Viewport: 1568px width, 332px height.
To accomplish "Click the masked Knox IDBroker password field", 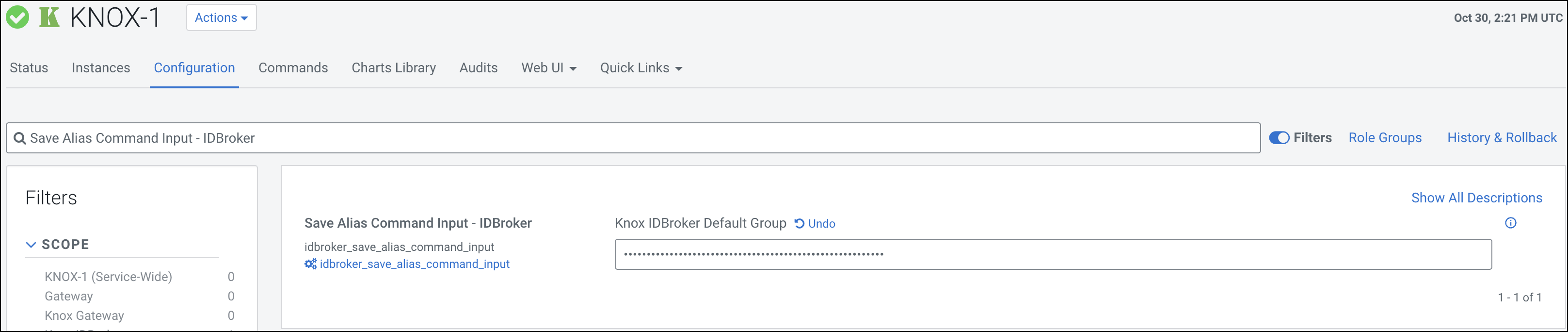I will (1053, 254).
